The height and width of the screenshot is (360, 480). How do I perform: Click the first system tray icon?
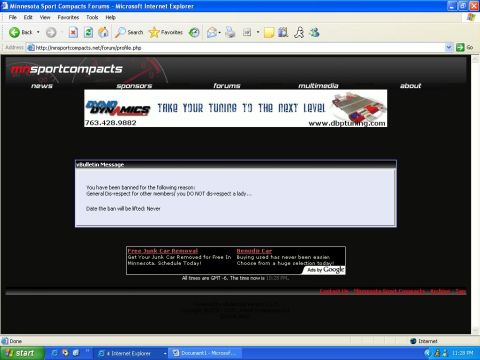click(x=427, y=353)
